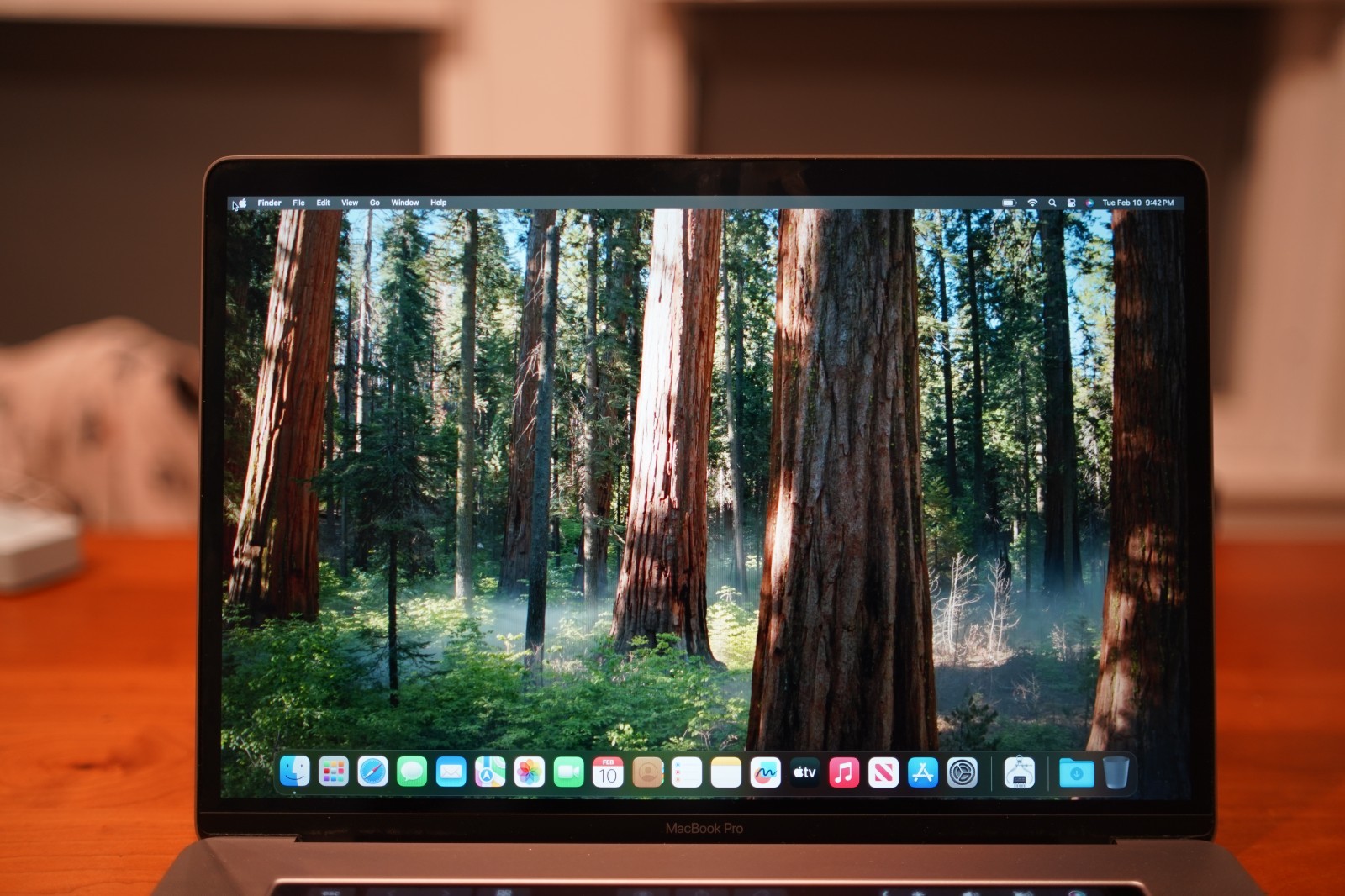Open the Messages app

point(412,772)
